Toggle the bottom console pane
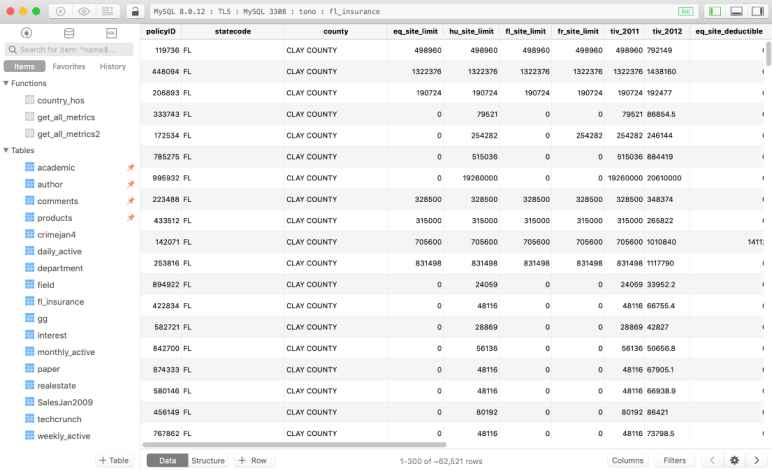This screenshot has width=772, height=471. [736, 11]
